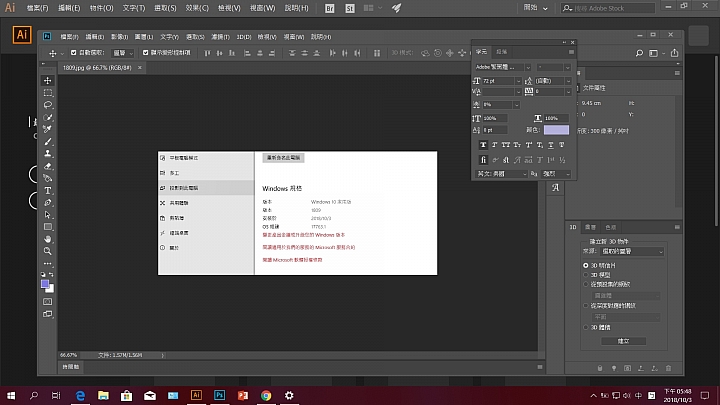This screenshot has height=405, width=720.
Task: Select the 3D Model (3D 模型) radio button
Action: coord(585,275)
